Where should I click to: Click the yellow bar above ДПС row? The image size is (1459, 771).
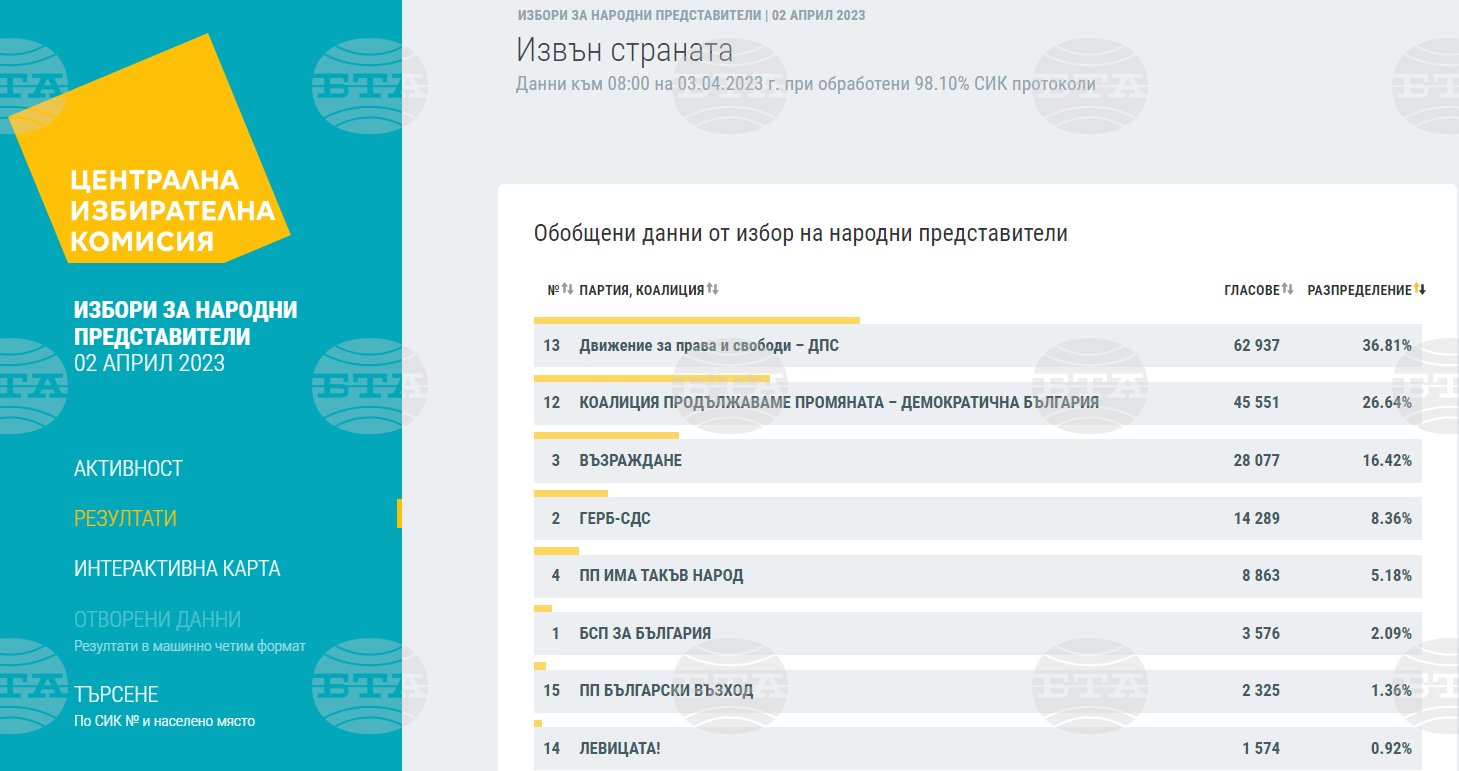point(696,320)
